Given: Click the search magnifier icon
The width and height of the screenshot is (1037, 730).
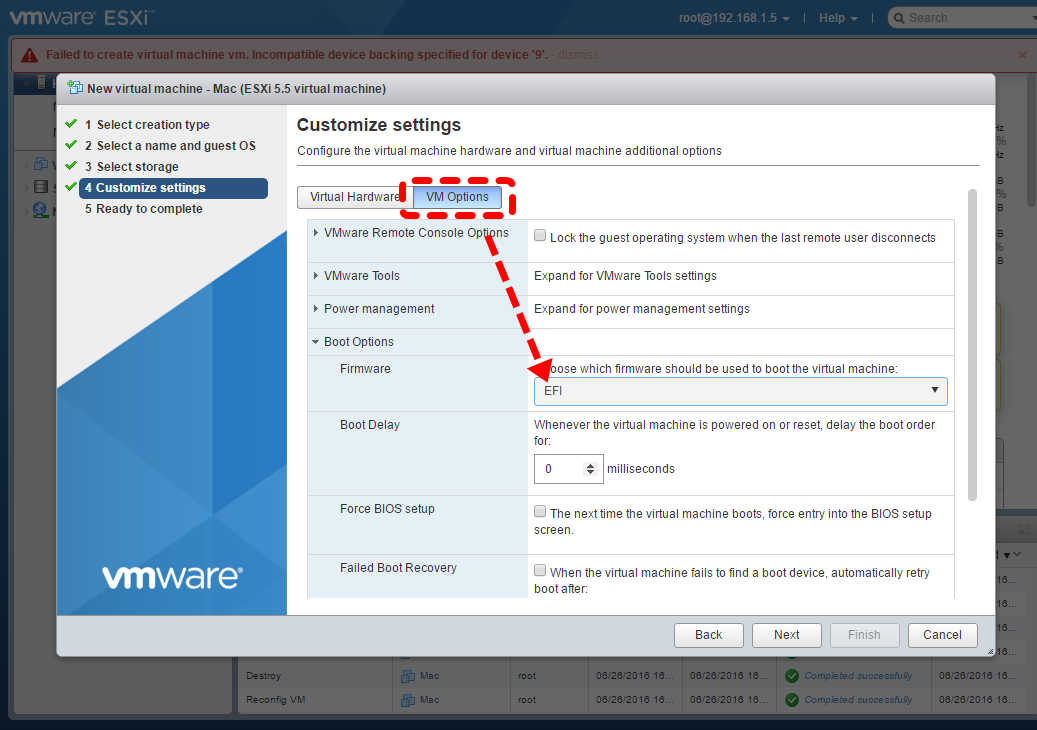Looking at the screenshot, I should (899, 18).
